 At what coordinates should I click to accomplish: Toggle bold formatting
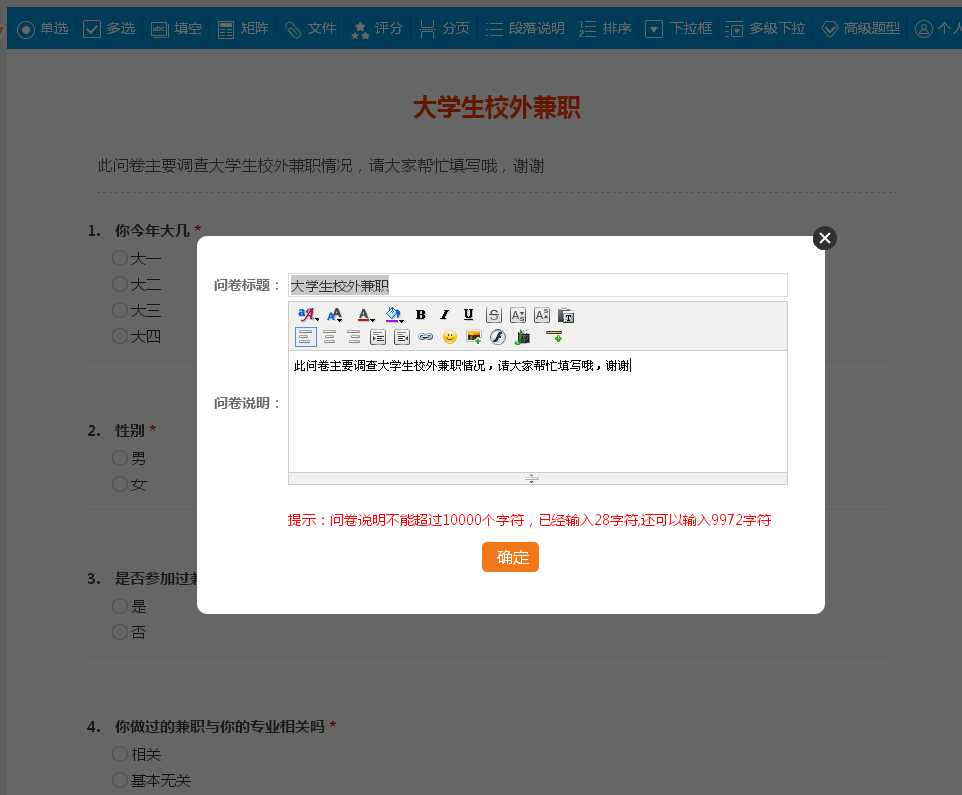[421, 315]
